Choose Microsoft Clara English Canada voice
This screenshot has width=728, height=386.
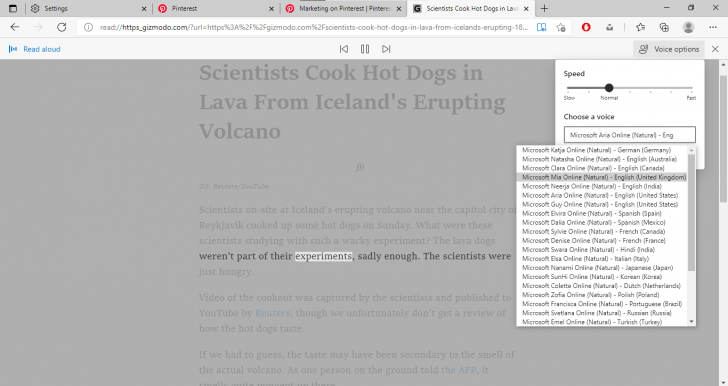[x=602, y=168]
